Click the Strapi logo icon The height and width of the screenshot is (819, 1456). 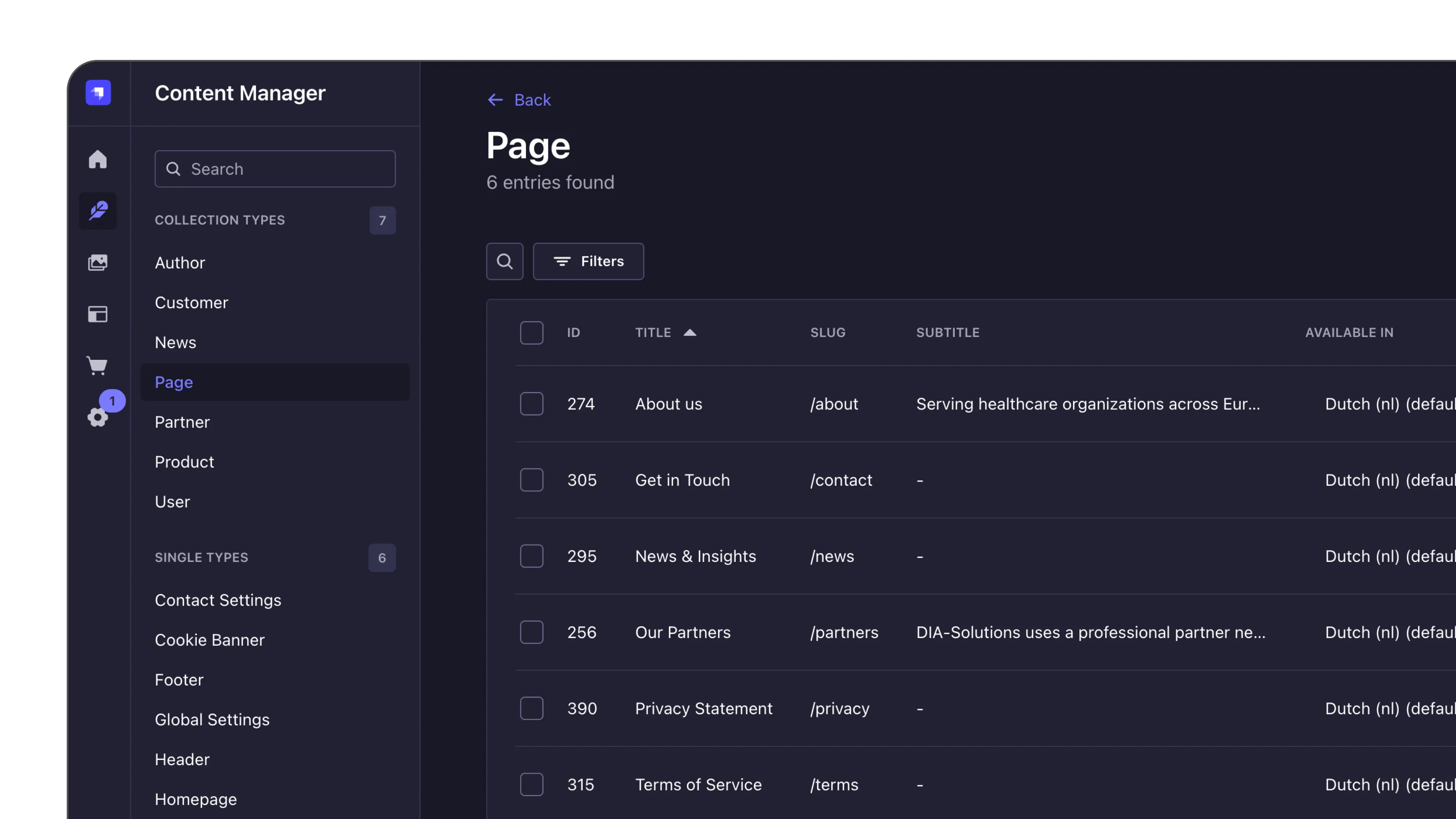tap(98, 93)
